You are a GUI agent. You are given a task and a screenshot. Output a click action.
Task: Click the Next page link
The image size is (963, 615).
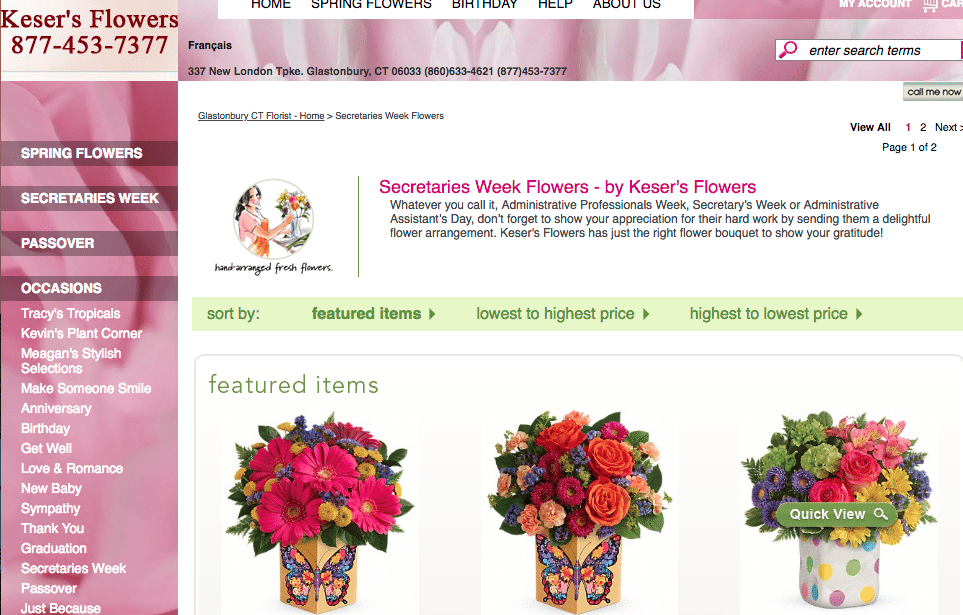point(948,127)
